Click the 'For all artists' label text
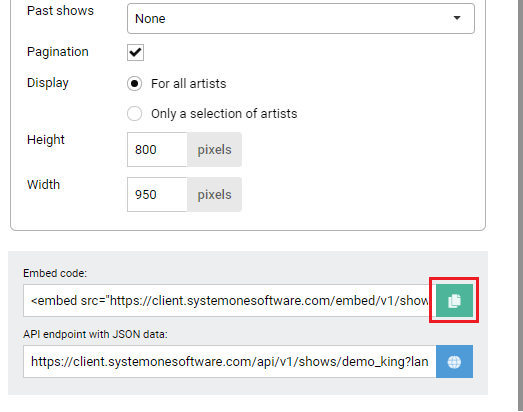 point(188,84)
